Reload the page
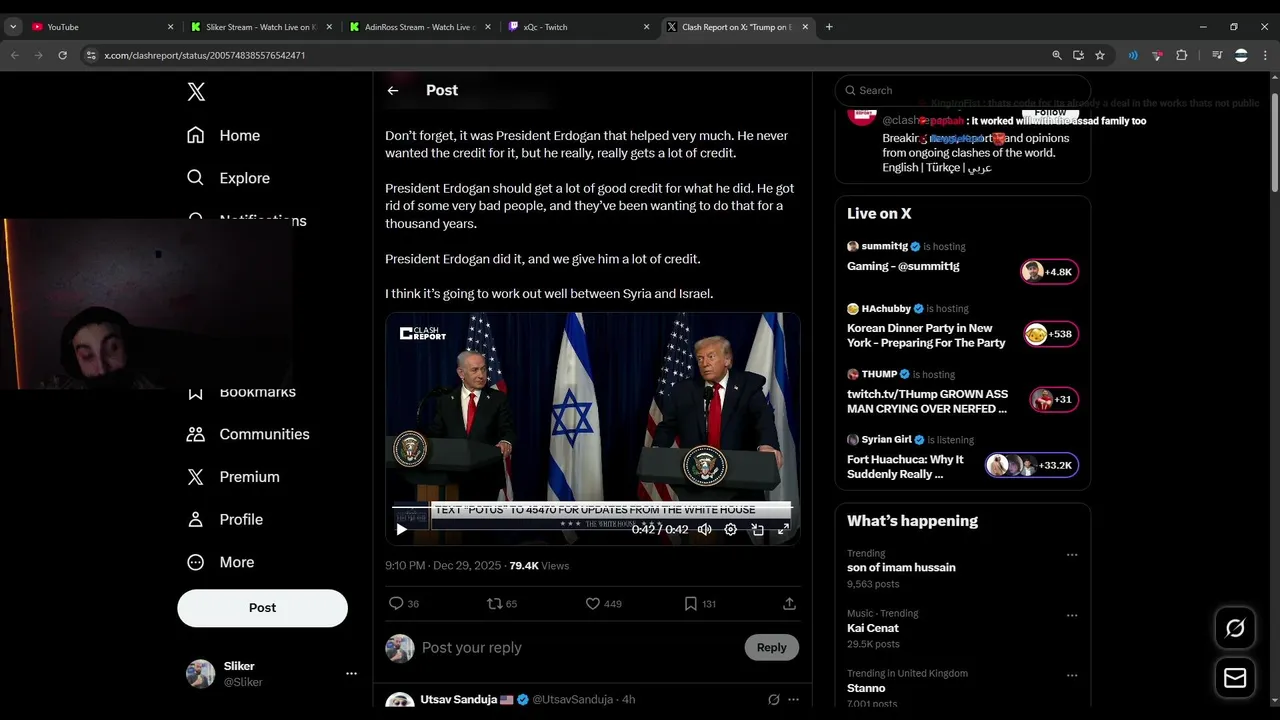The image size is (1280, 720). (x=62, y=55)
